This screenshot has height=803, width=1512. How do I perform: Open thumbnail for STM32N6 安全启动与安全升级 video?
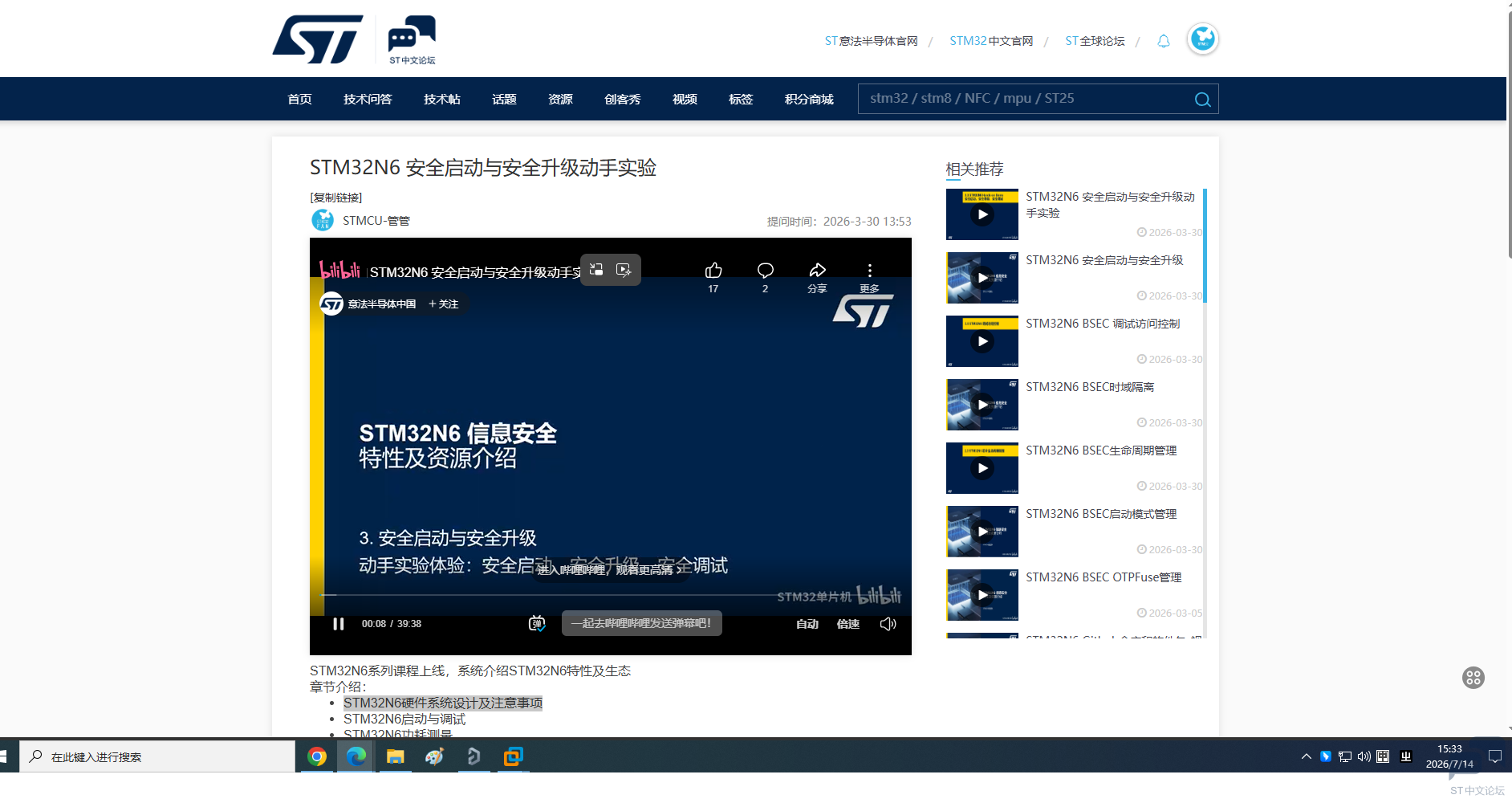point(982,278)
